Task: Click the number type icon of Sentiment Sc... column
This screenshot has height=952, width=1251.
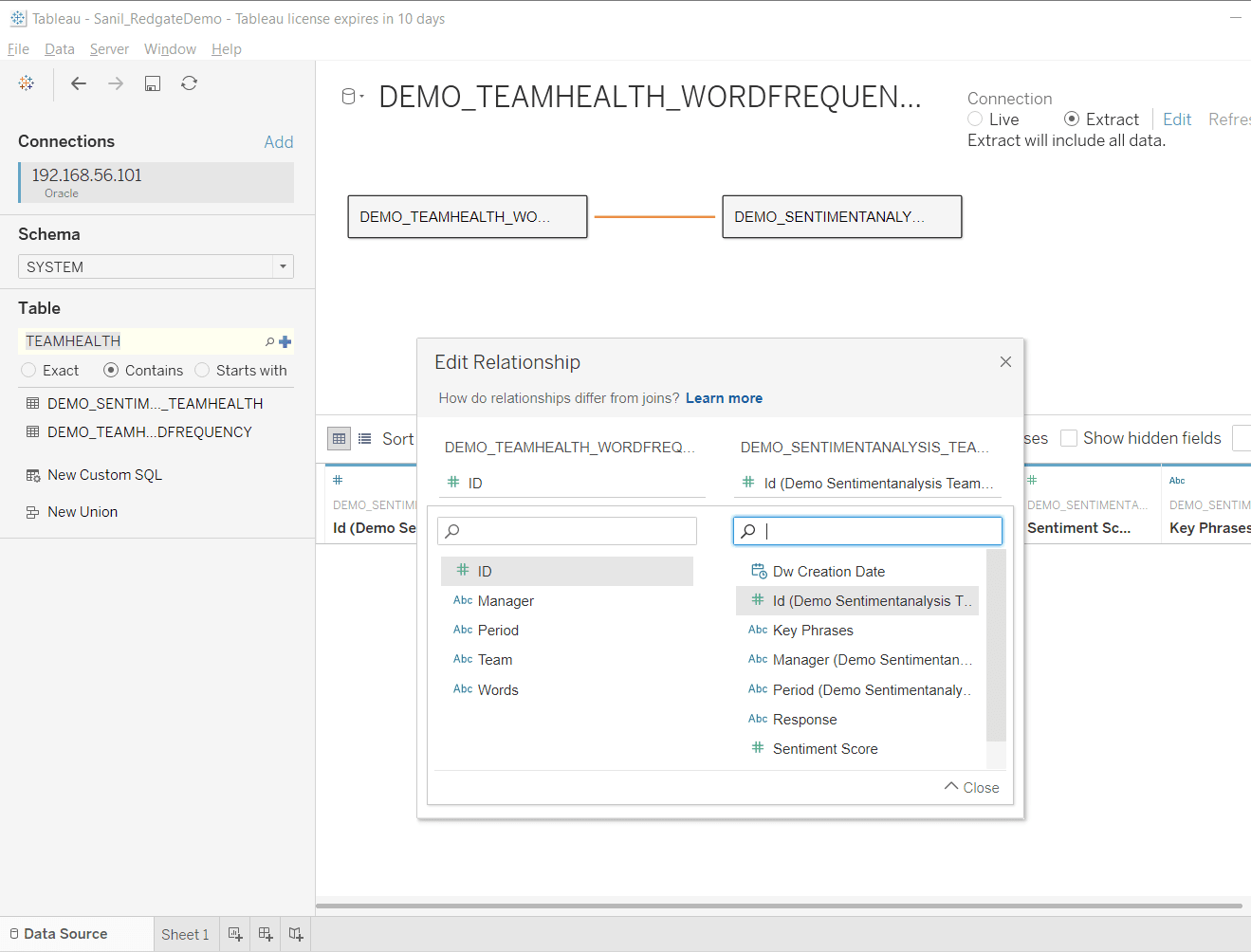Action: point(1032,481)
